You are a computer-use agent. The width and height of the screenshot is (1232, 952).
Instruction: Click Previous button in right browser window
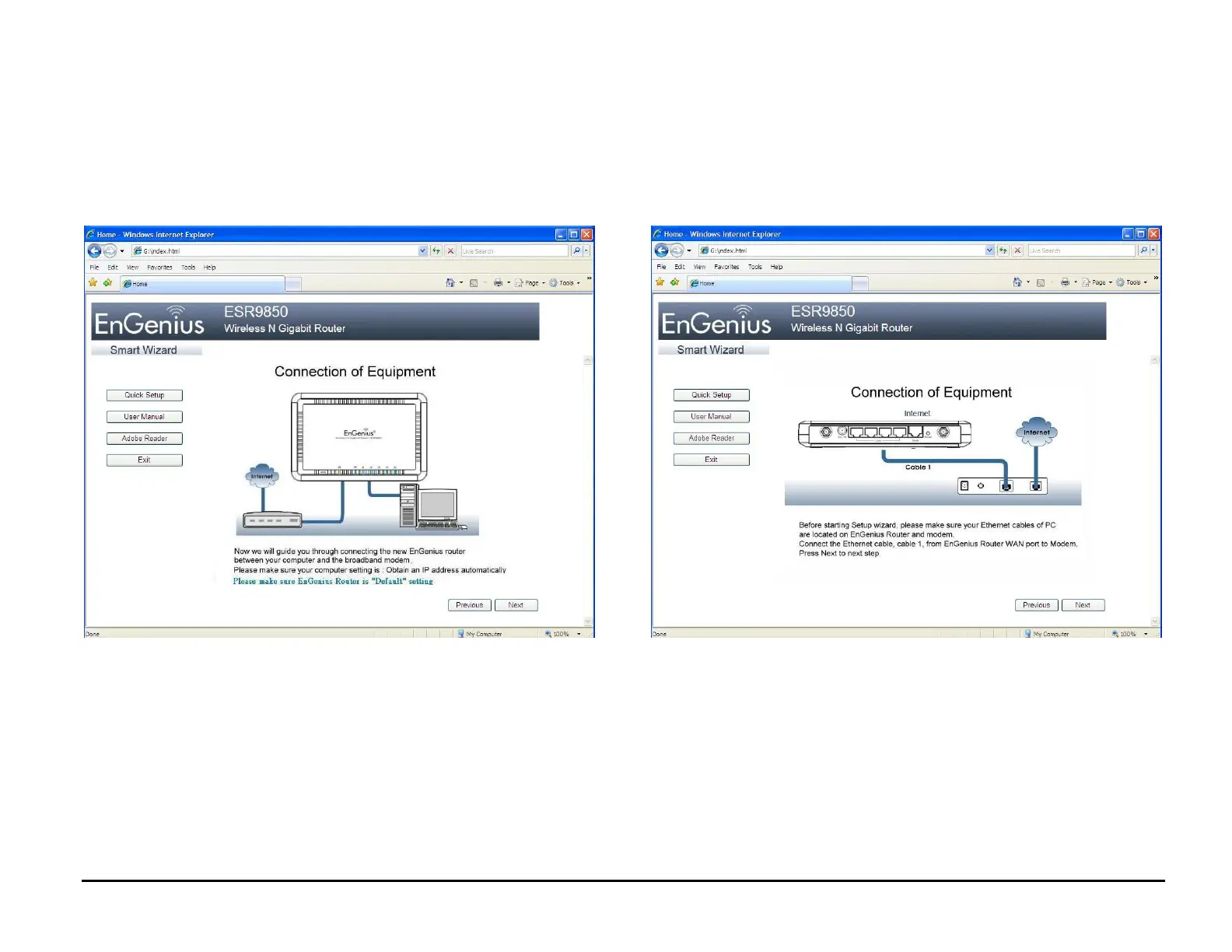[1037, 605]
